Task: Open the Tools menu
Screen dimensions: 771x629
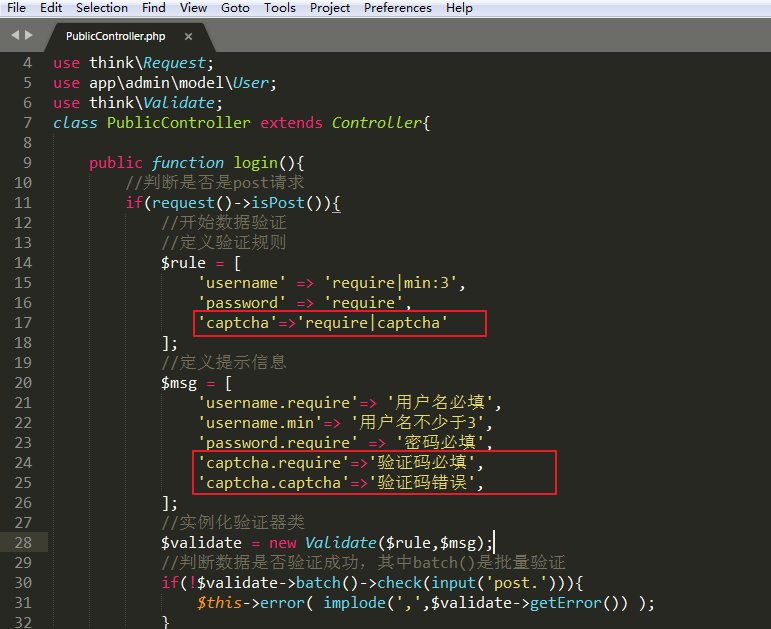Action: pyautogui.click(x=279, y=8)
